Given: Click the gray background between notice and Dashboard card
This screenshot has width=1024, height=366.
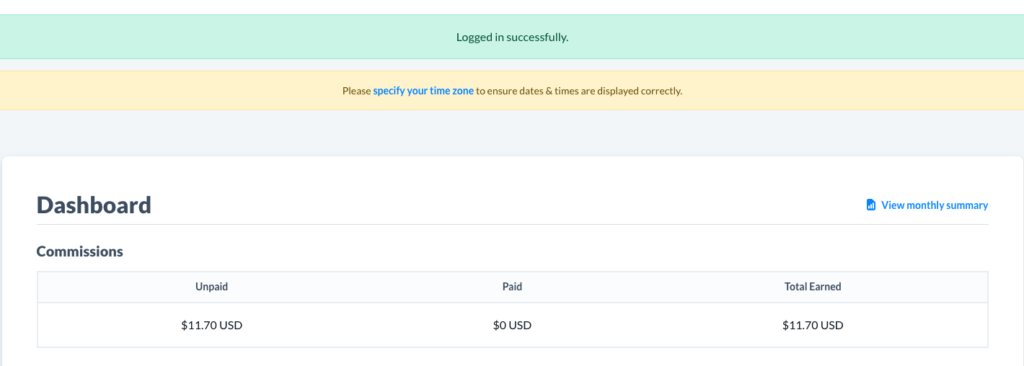Looking at the screenshot, I should click(512, 133).
